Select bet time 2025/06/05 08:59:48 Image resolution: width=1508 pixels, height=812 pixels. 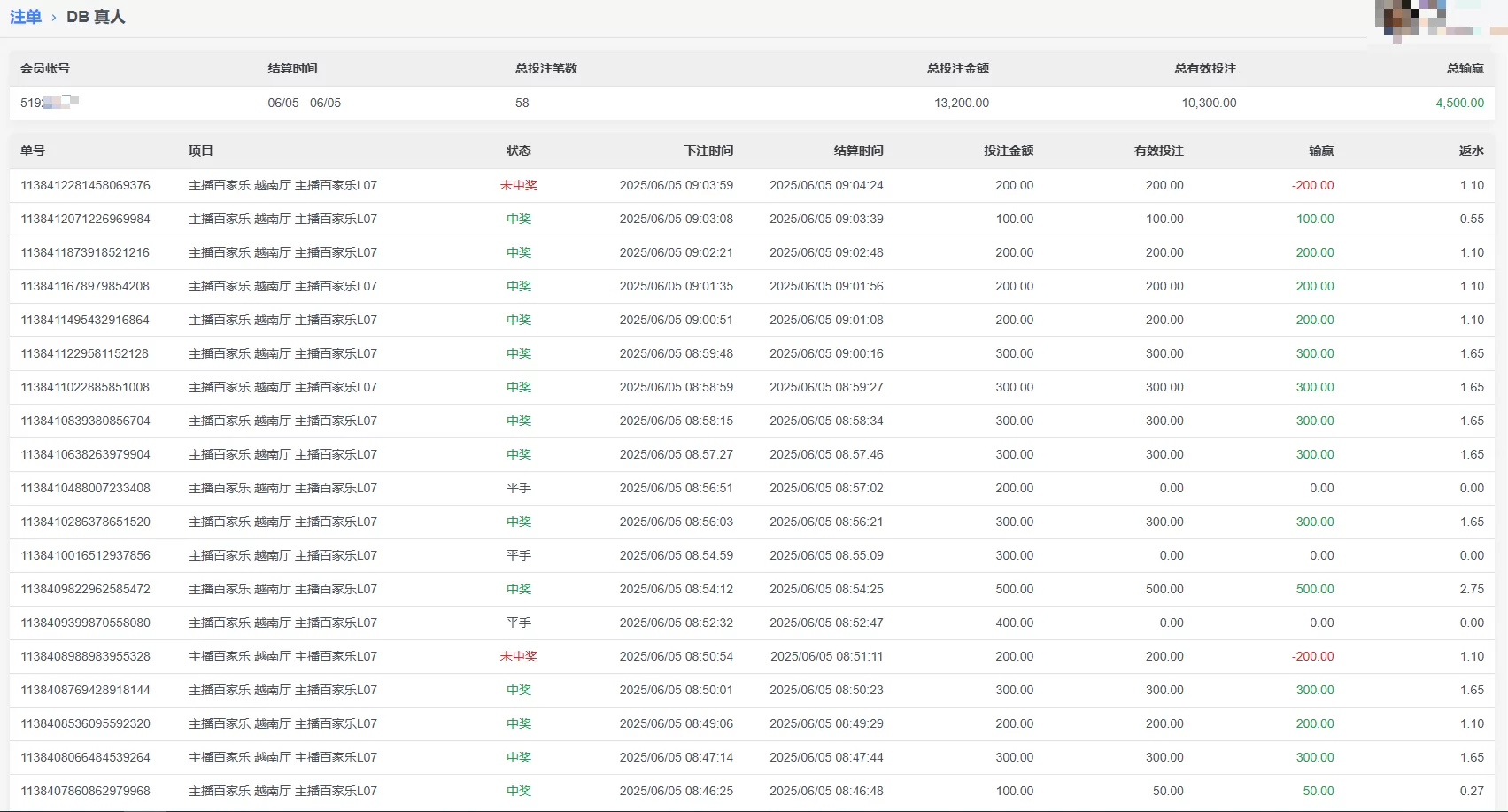(x=677, y=353)
